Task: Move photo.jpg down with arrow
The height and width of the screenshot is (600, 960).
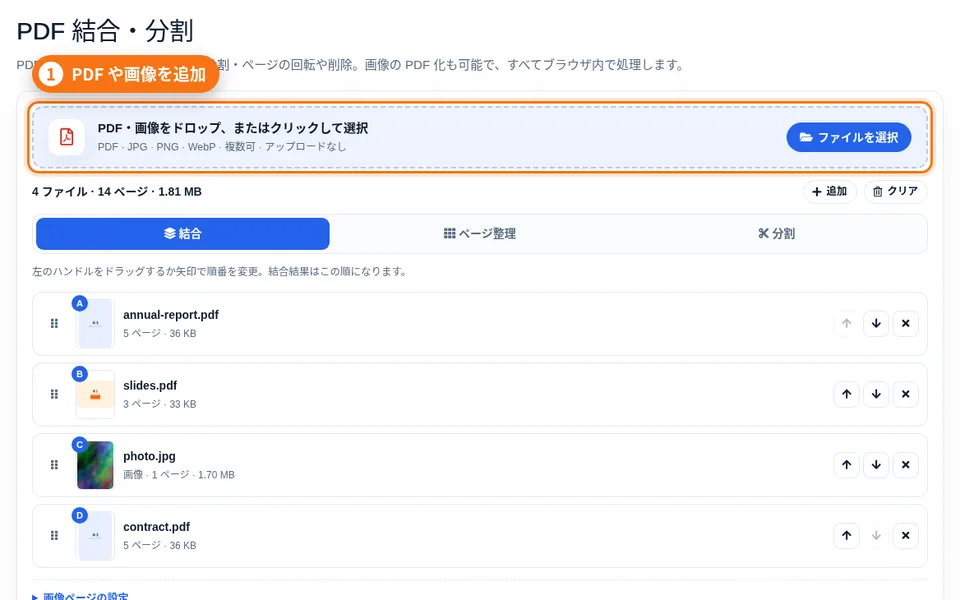Action: click(x=876, y=465)
